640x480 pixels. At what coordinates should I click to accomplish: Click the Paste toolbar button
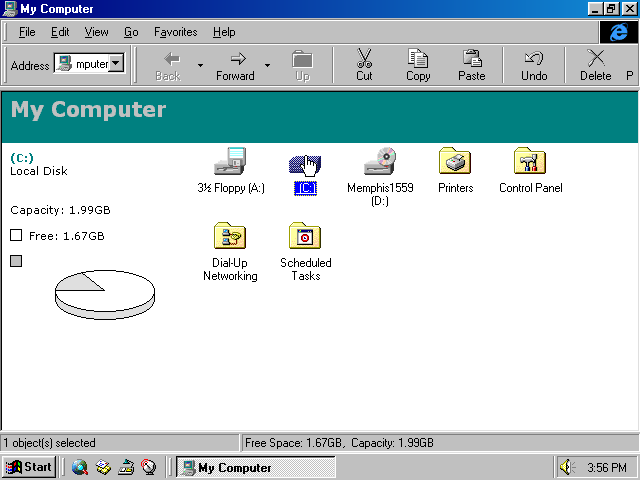click(x=472, y=65)
